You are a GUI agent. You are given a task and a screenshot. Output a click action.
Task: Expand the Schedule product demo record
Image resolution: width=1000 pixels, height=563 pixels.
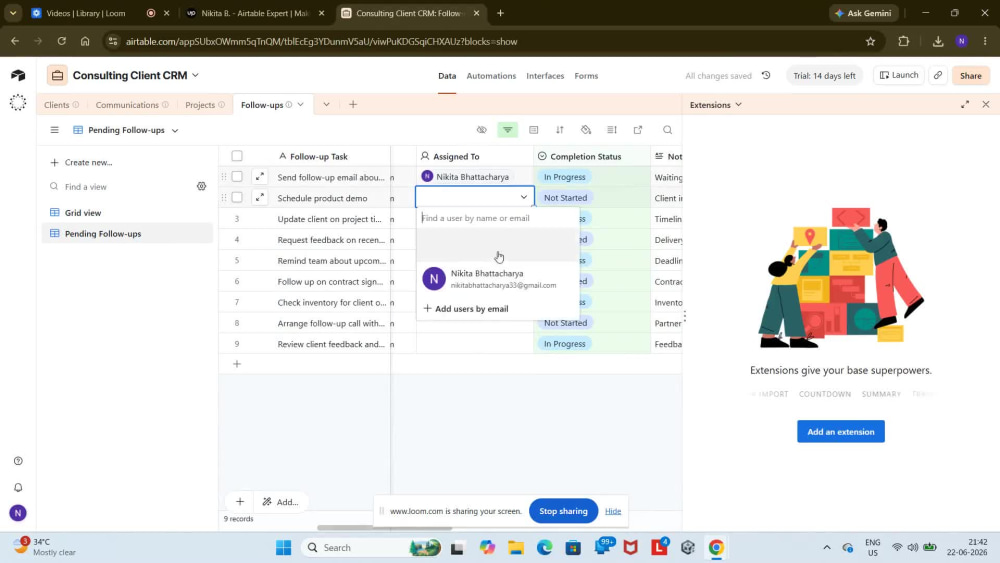pos(260,198)
